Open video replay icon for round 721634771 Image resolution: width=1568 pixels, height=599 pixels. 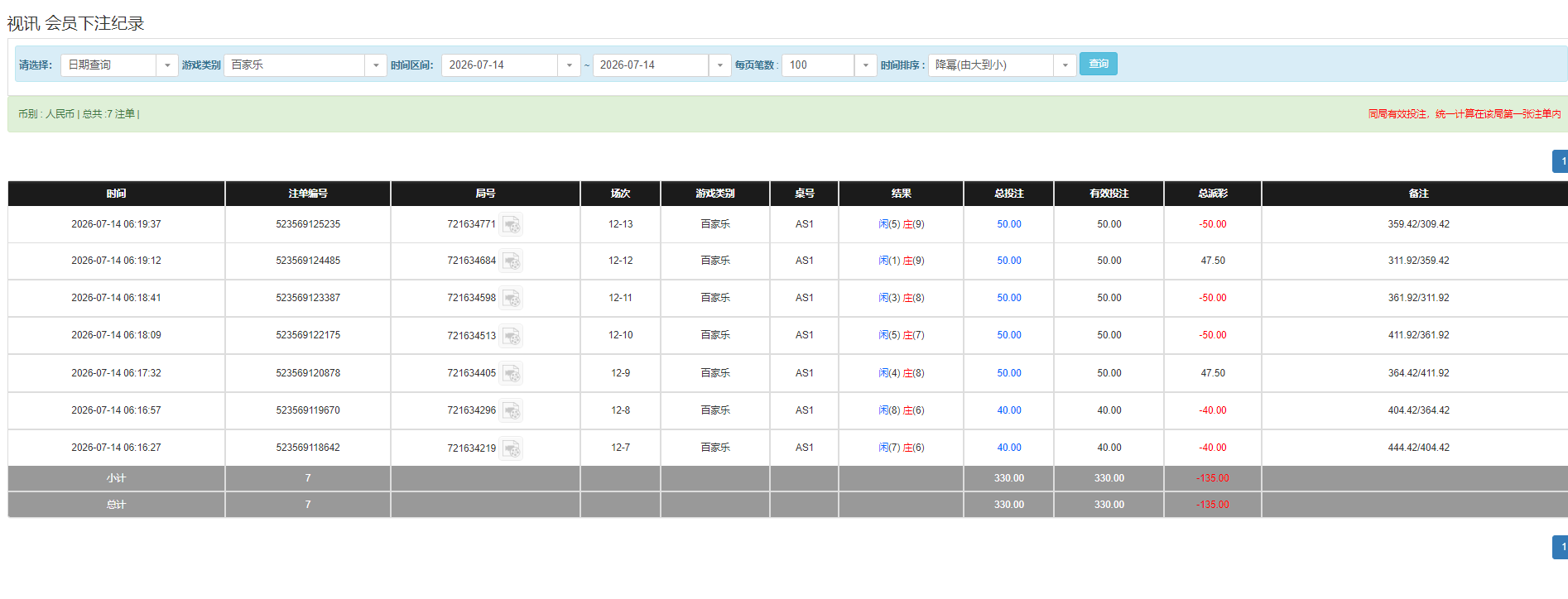coord(512,224)
